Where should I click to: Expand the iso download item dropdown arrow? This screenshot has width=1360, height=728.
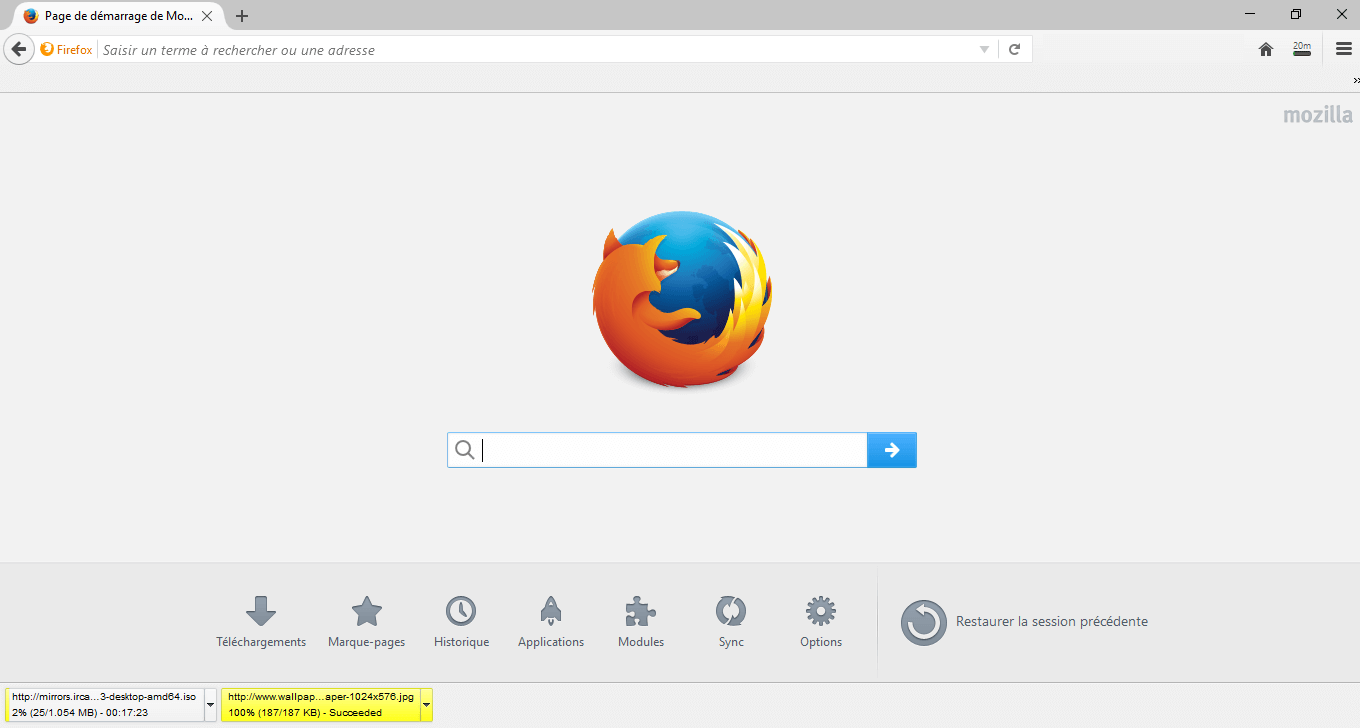210,704
